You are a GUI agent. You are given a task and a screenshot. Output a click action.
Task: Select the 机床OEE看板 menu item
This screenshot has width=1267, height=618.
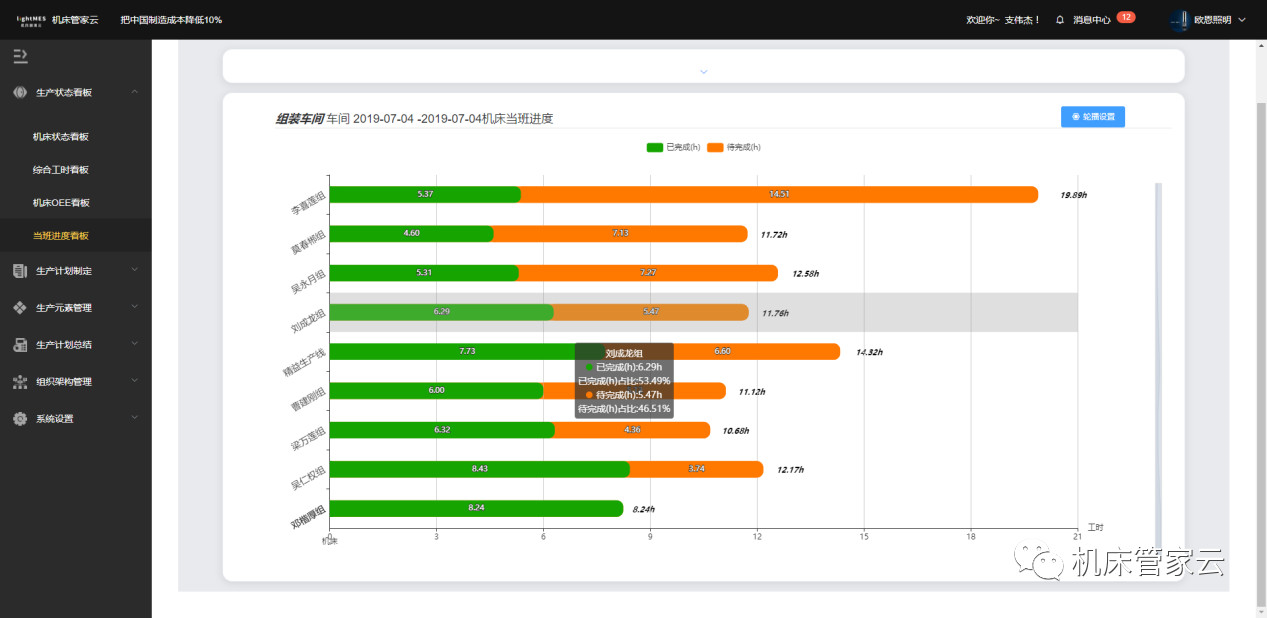coord(61,202)
